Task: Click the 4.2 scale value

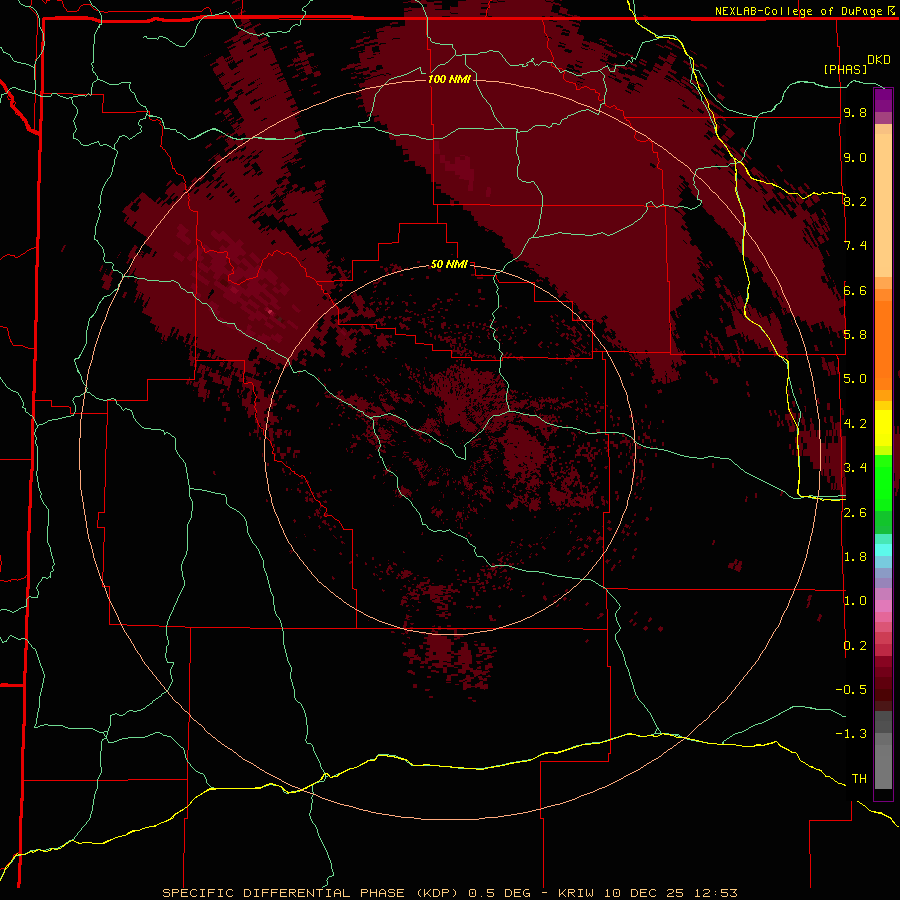Action: point(855,424)
